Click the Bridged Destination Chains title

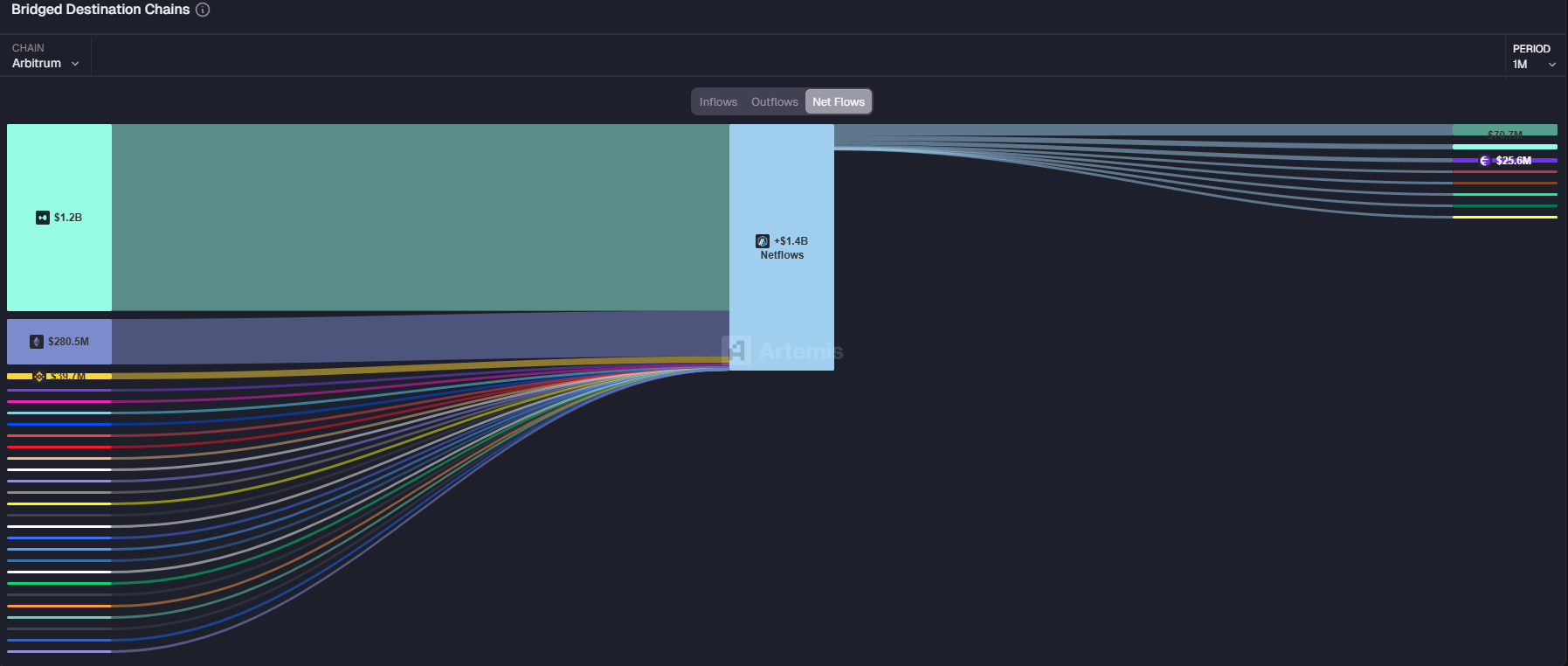pos(100,10)
